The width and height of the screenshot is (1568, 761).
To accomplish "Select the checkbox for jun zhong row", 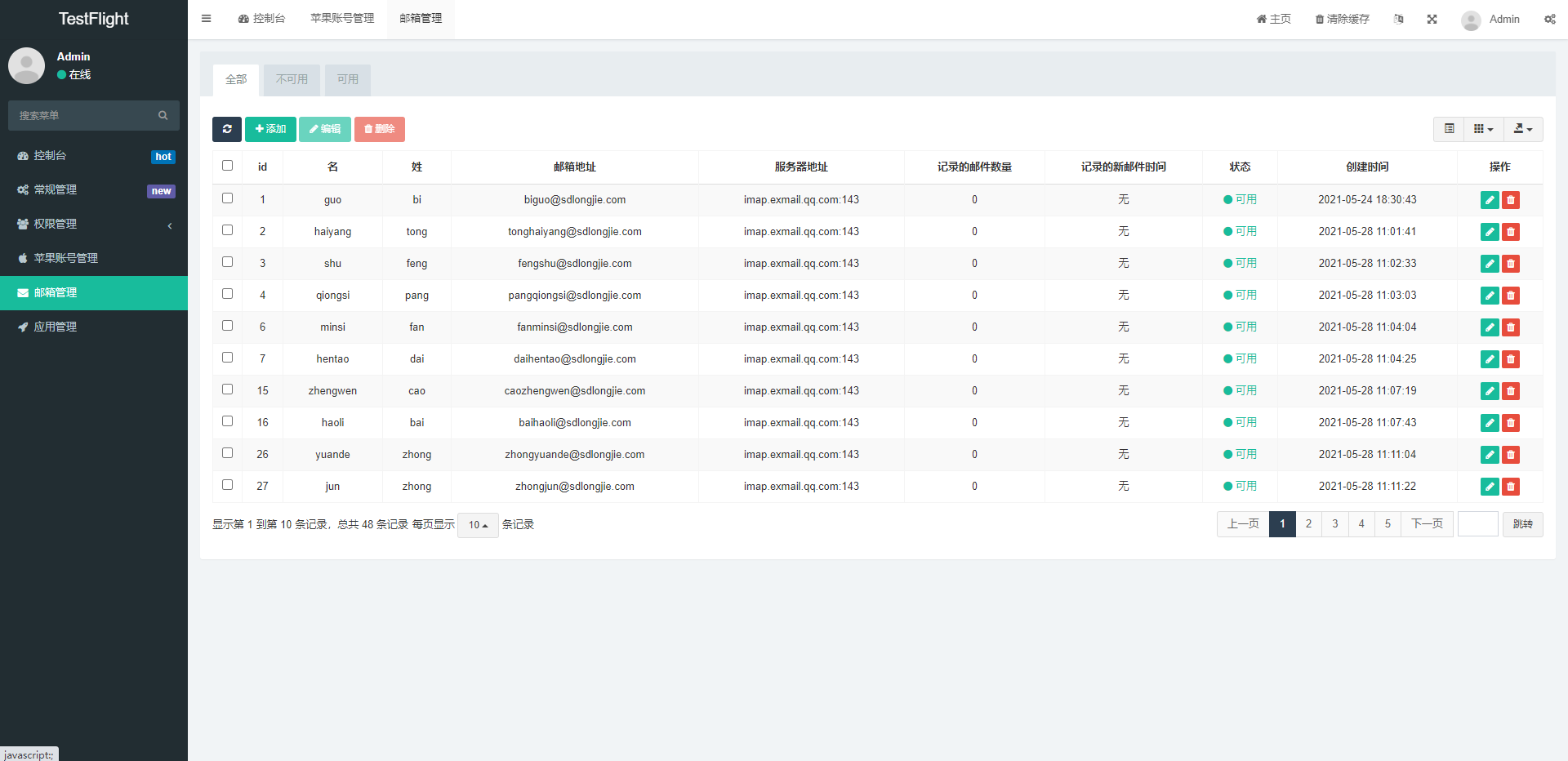I will pyautogui.click(x=228, y=485).
